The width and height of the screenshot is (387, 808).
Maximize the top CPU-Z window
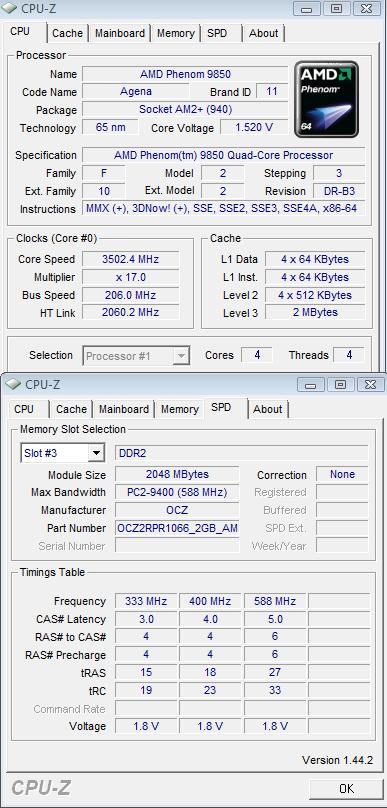pos(336,8)
